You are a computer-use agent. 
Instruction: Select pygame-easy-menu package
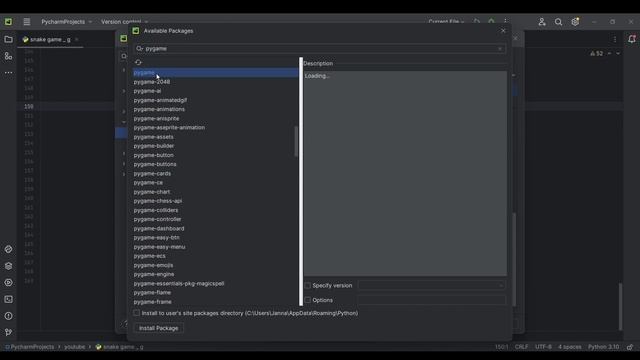[x=216, y=247]
